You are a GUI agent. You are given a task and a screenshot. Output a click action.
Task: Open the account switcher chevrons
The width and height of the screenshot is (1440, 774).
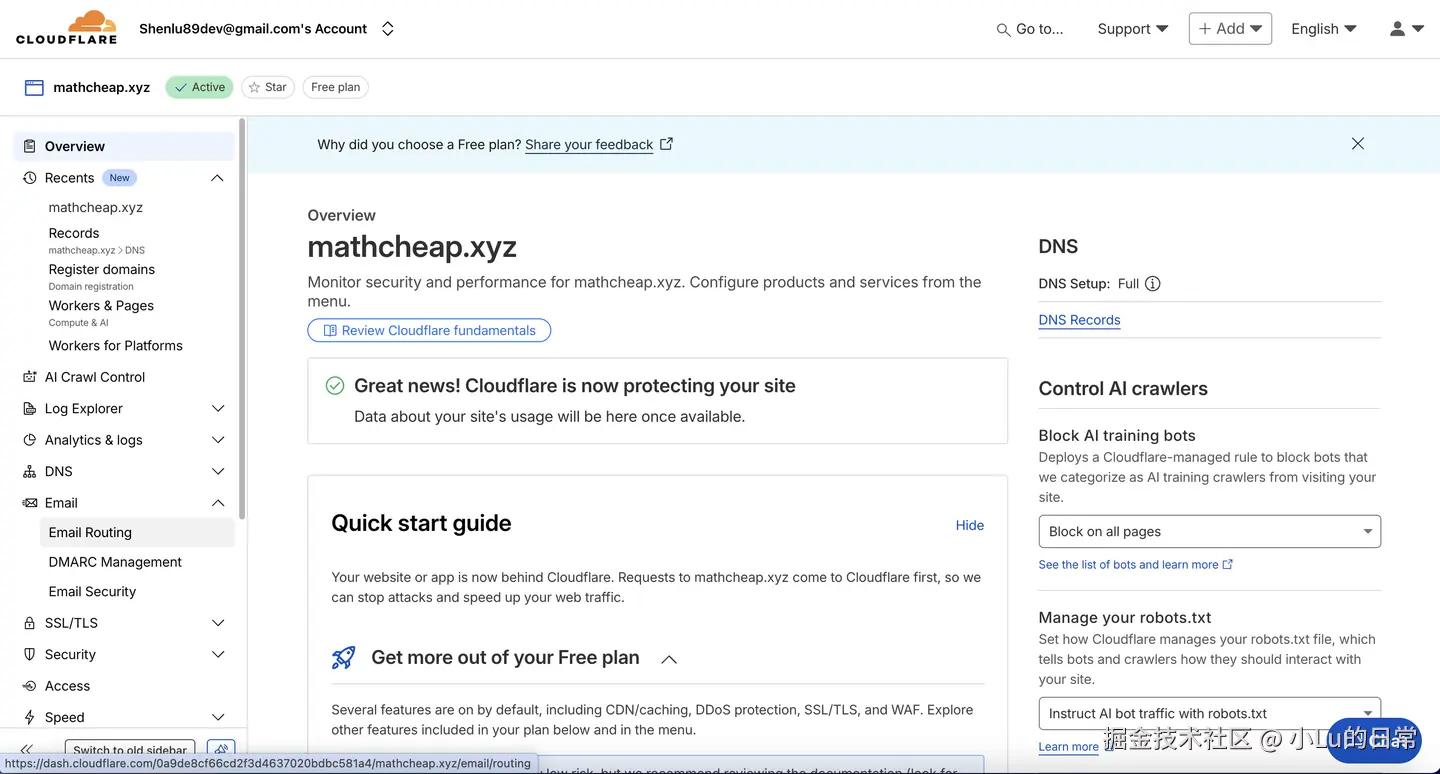click(388, 29)
